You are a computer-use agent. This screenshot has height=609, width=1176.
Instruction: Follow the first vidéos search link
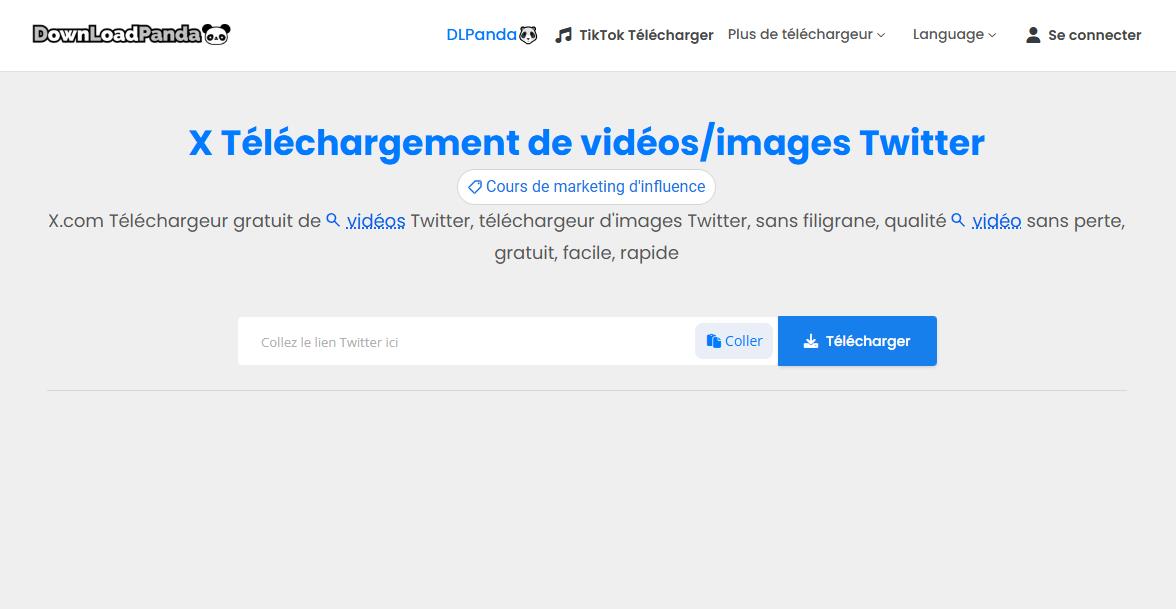tap(376, 221)
